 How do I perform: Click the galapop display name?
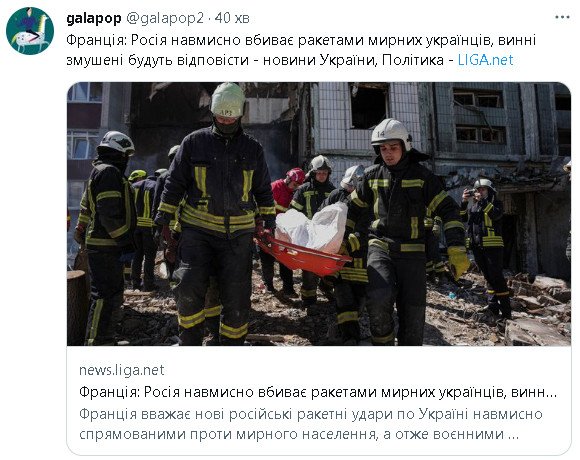point(94,18)
